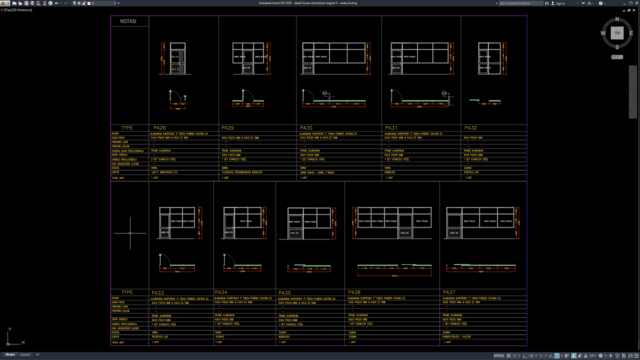
Task: Toggle grid display in status bar
Action: click(x=509, y=356)
